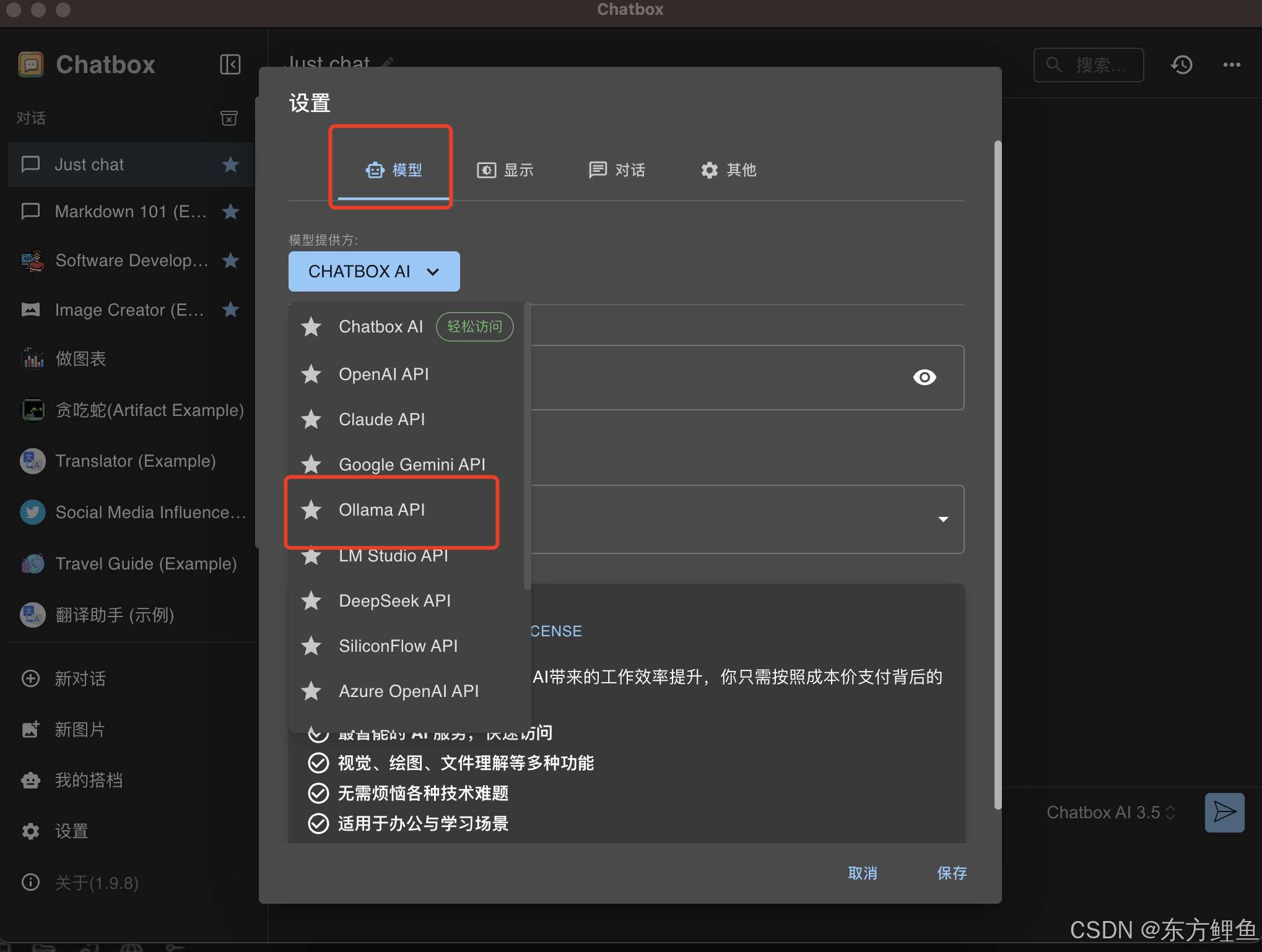Screen dimensions: 1262x952
Task: Switch to the 显示 settings tab
Action: coord(506,170)
